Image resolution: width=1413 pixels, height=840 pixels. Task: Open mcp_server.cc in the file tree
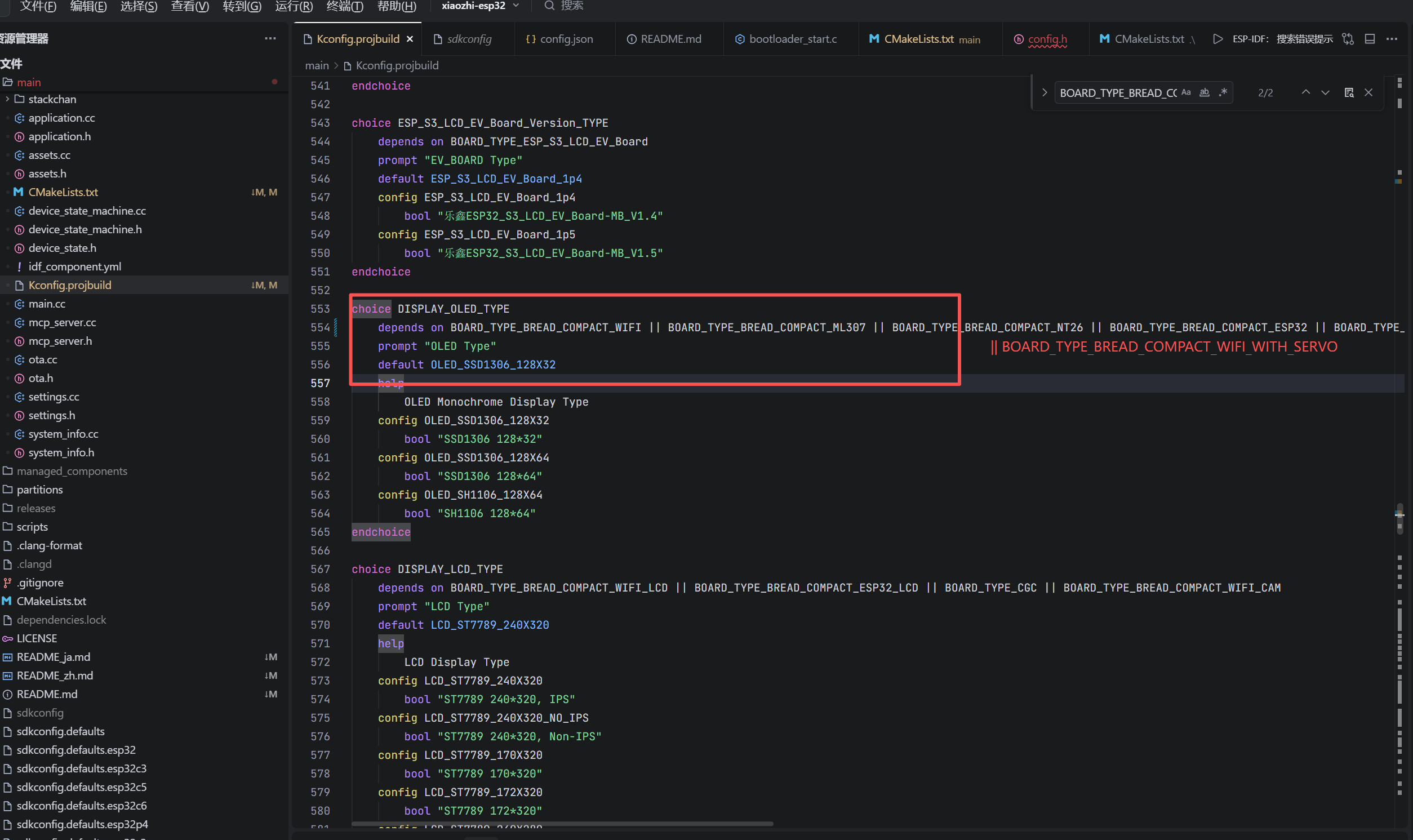62,323
